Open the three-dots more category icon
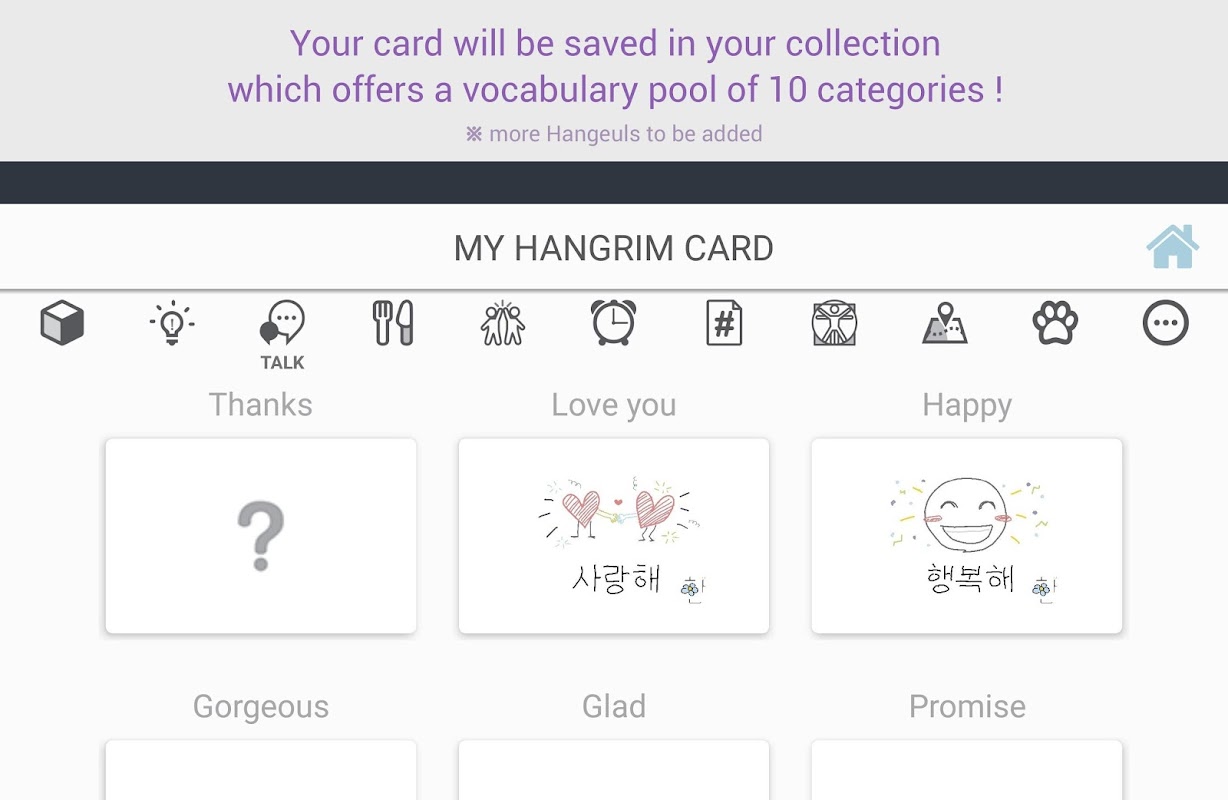 pyautogui.click(x=1165, y=324)
